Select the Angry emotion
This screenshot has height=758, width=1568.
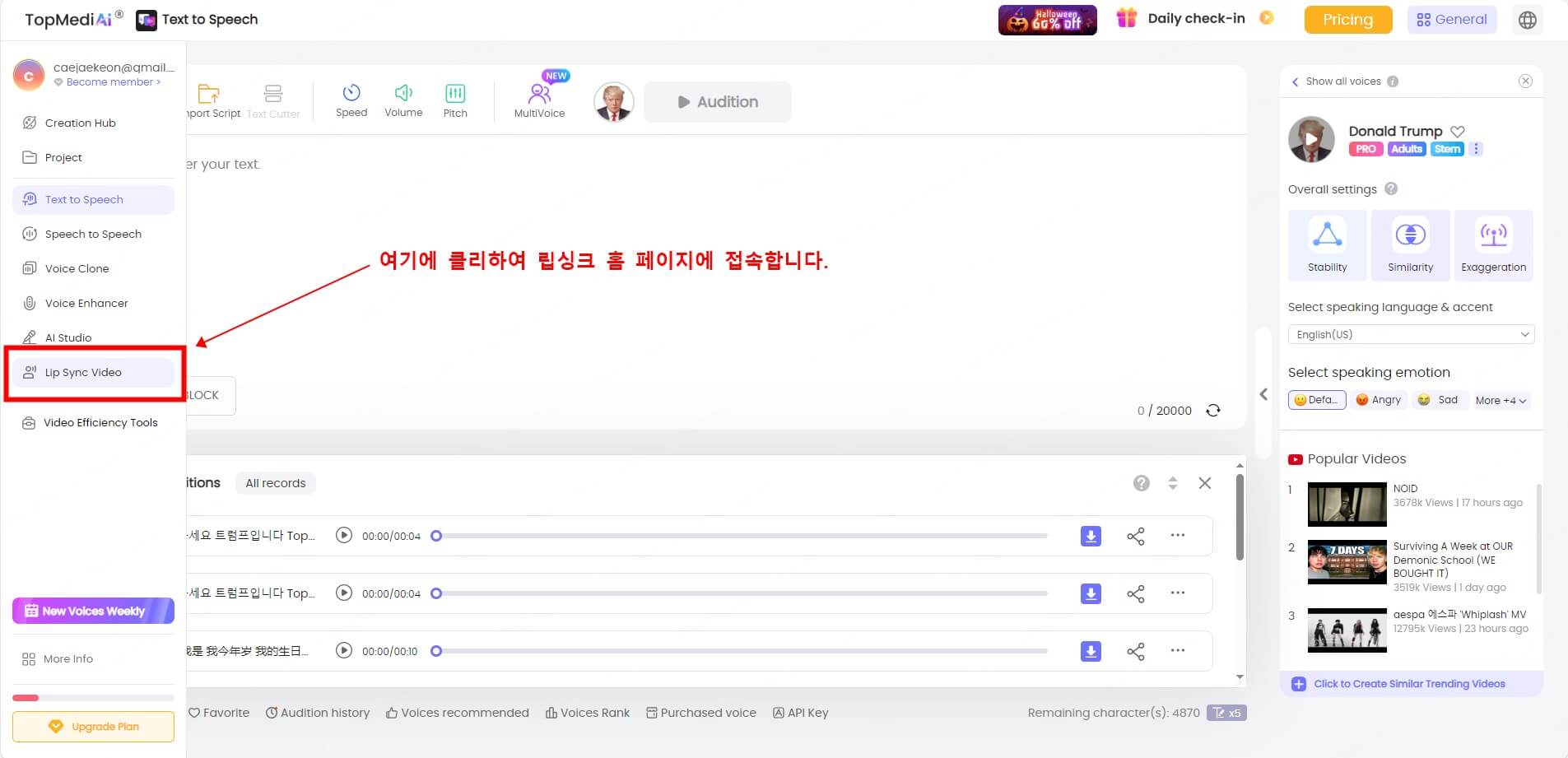(x=1379, y=400)
